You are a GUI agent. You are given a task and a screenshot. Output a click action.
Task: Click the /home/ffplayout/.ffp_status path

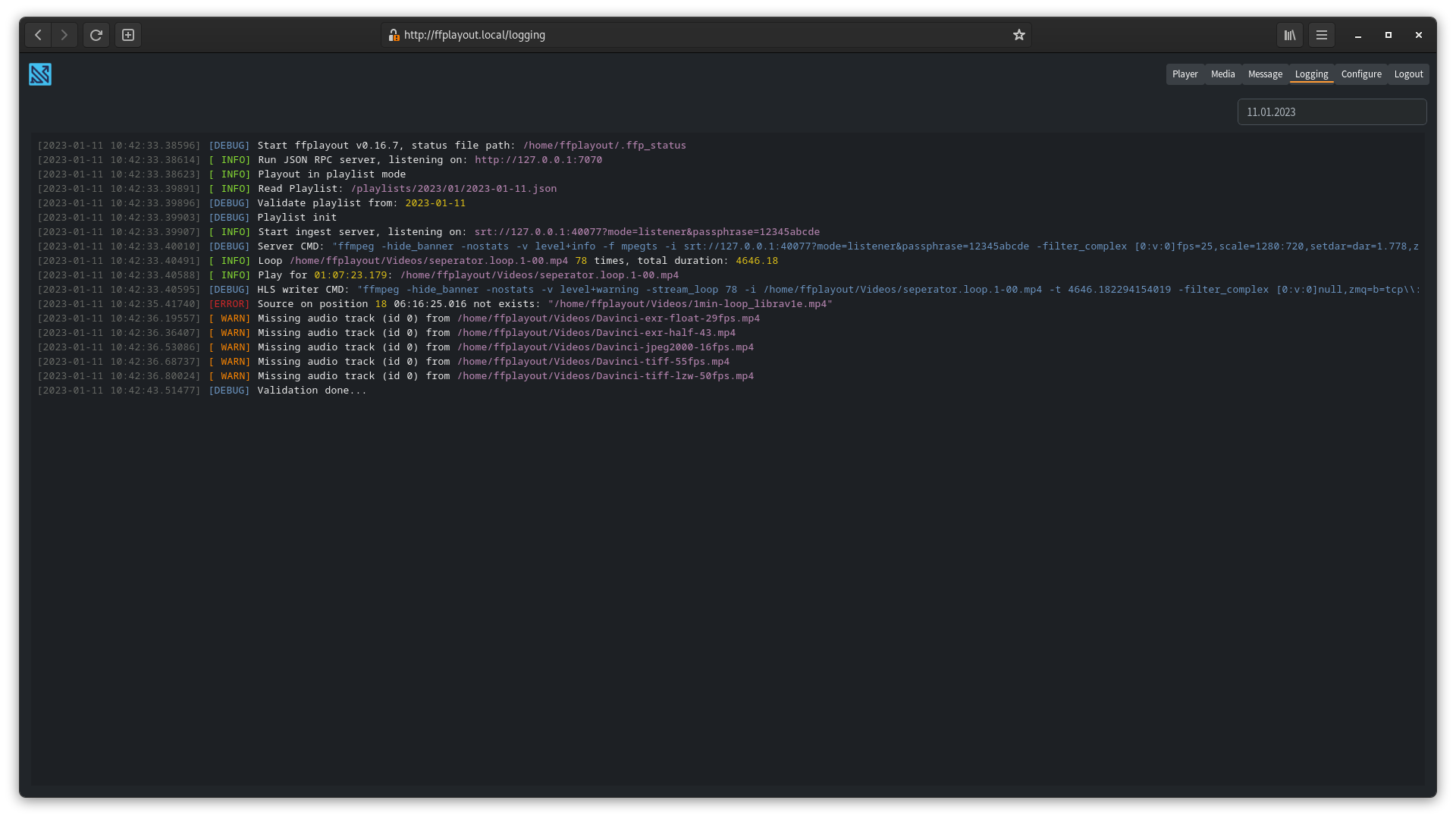(604, 146)
